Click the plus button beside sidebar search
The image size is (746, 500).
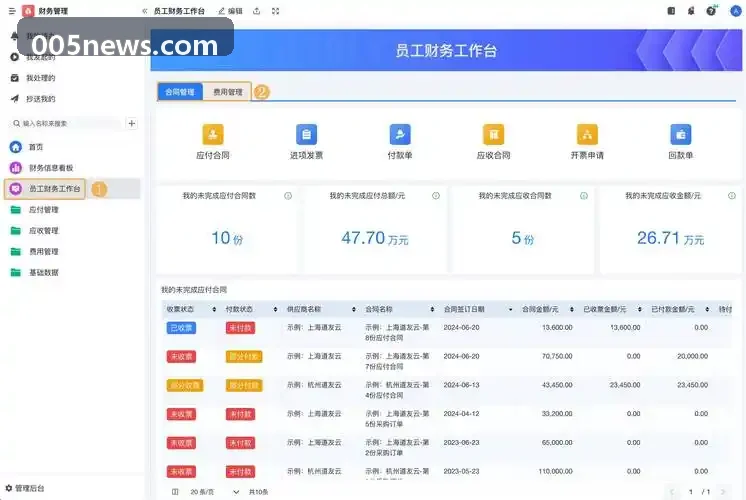pyautogui.click(x=132, y=124)
